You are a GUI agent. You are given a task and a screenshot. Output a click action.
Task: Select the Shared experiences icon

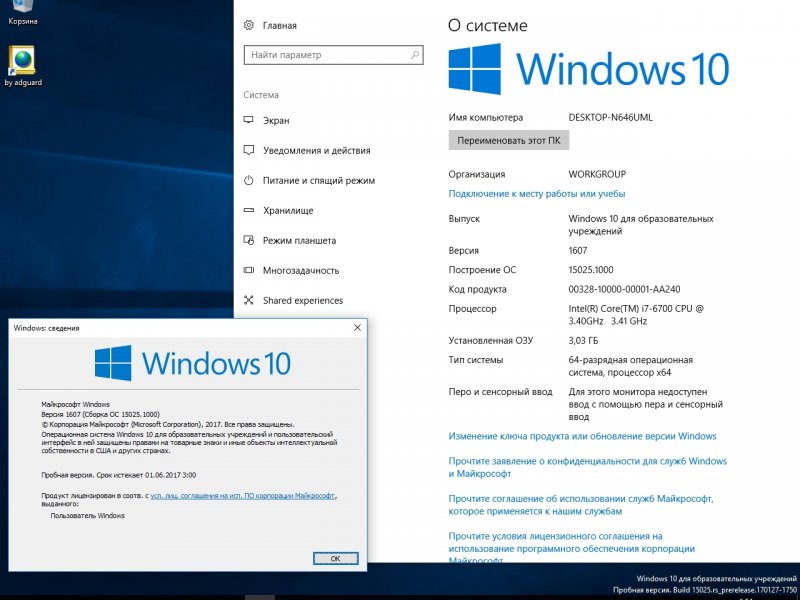[248, 300]
